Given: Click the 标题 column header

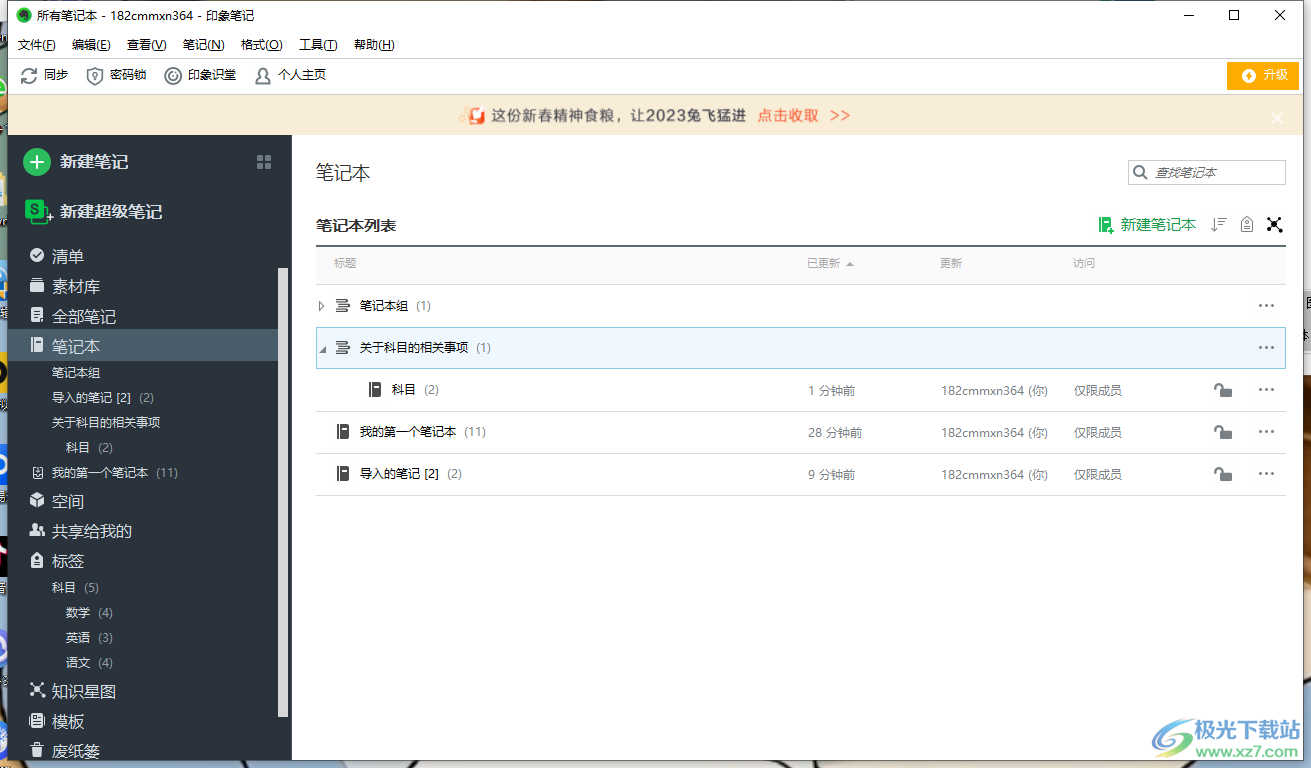Looking at the screenshot, I should [x=345, y=264].
